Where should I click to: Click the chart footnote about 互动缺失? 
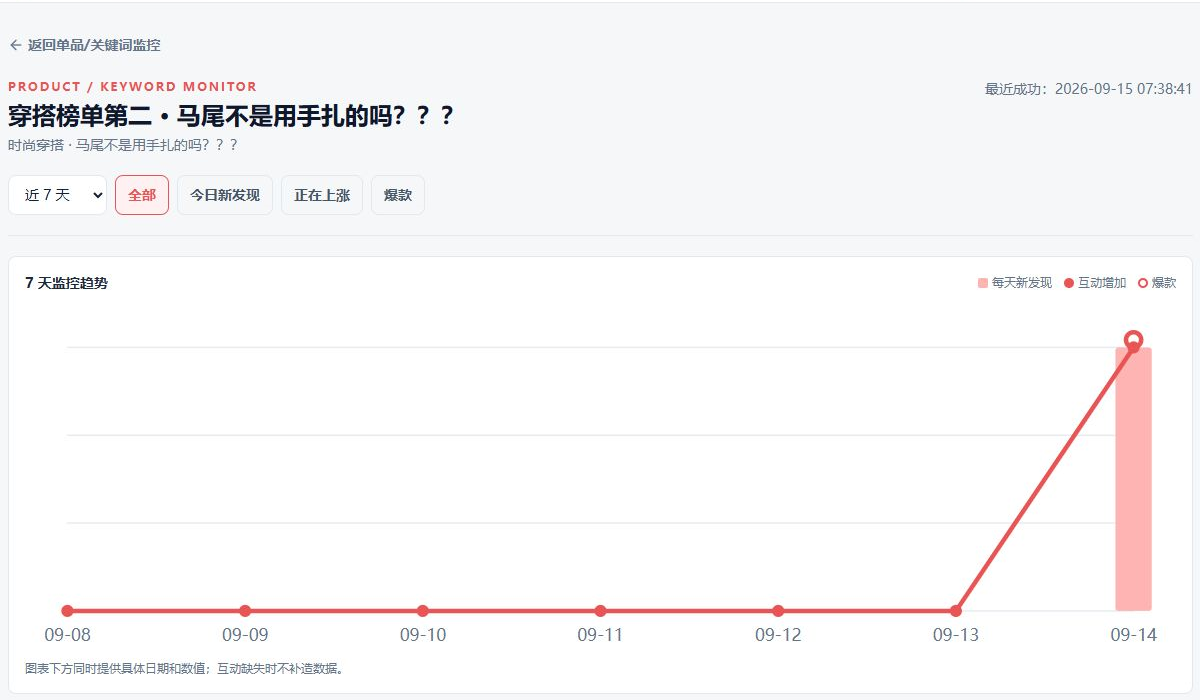[185, 668]
